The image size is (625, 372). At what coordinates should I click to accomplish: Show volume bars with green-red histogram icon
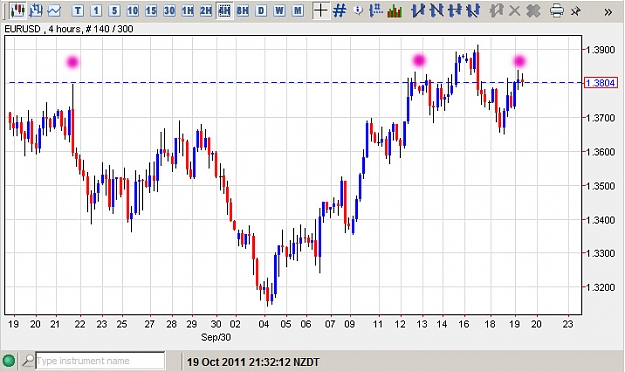pos(395,11)
